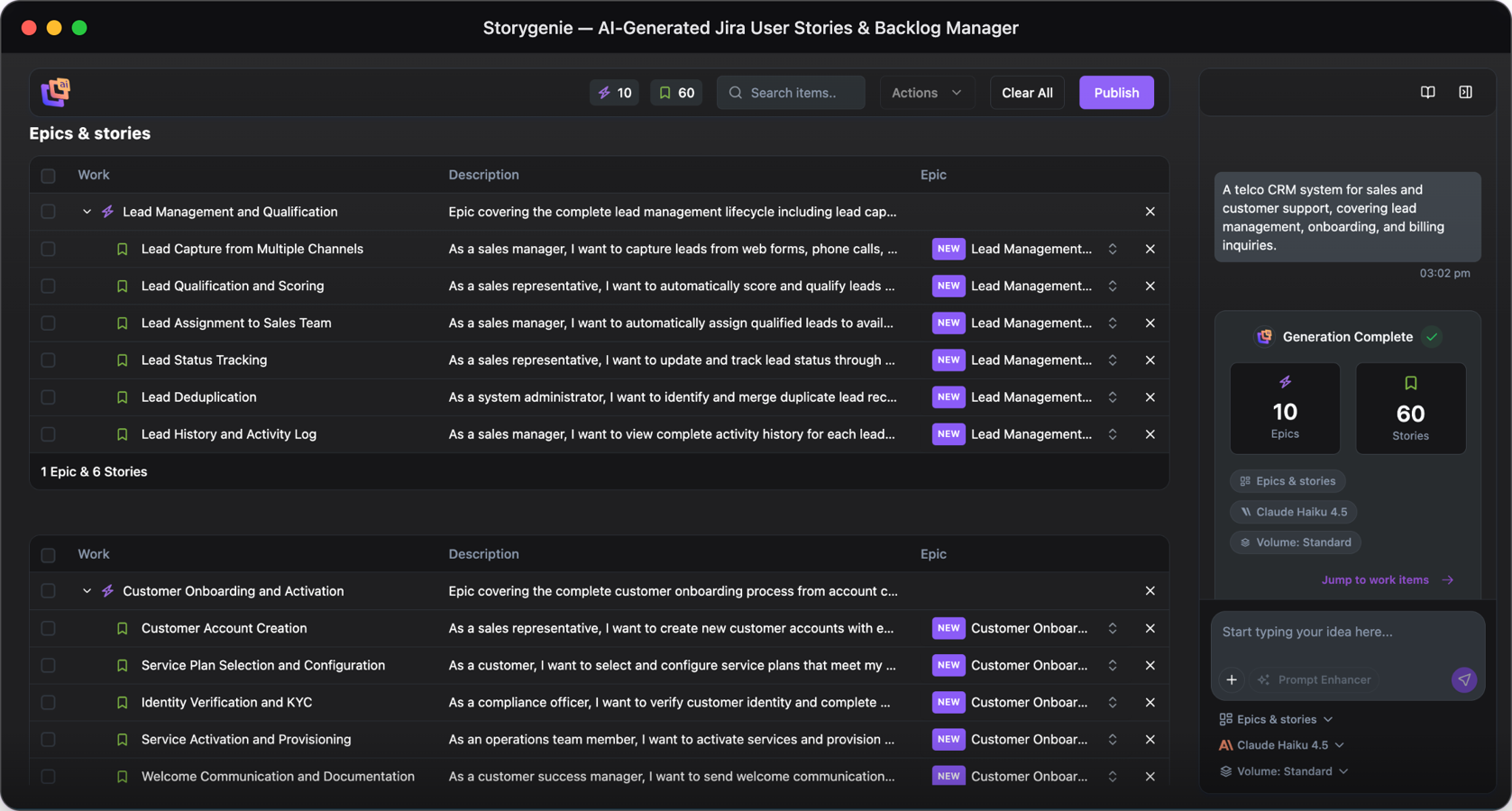Check the select-all checkbox in Work header
The width and height of the screenshot is (1512, 811).
click(48, 175)
